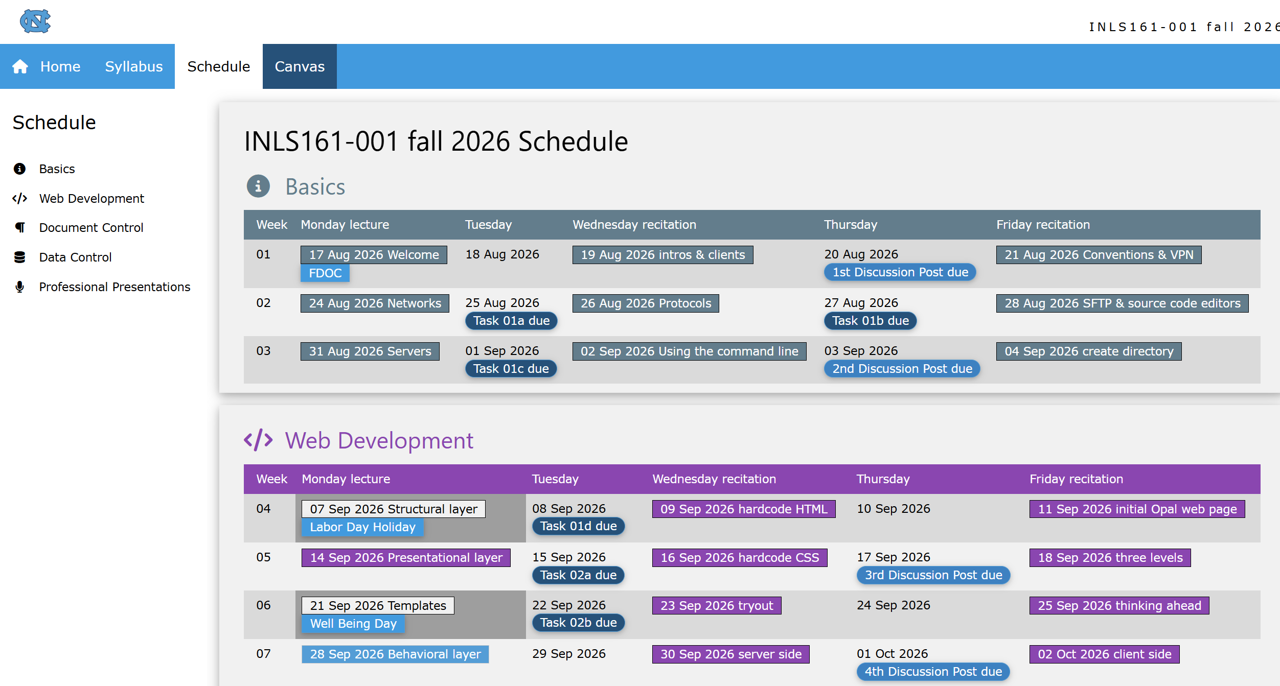1280x686 pixels.
Task: Select the Schedule tab
Action: click(x=218, y=67)
